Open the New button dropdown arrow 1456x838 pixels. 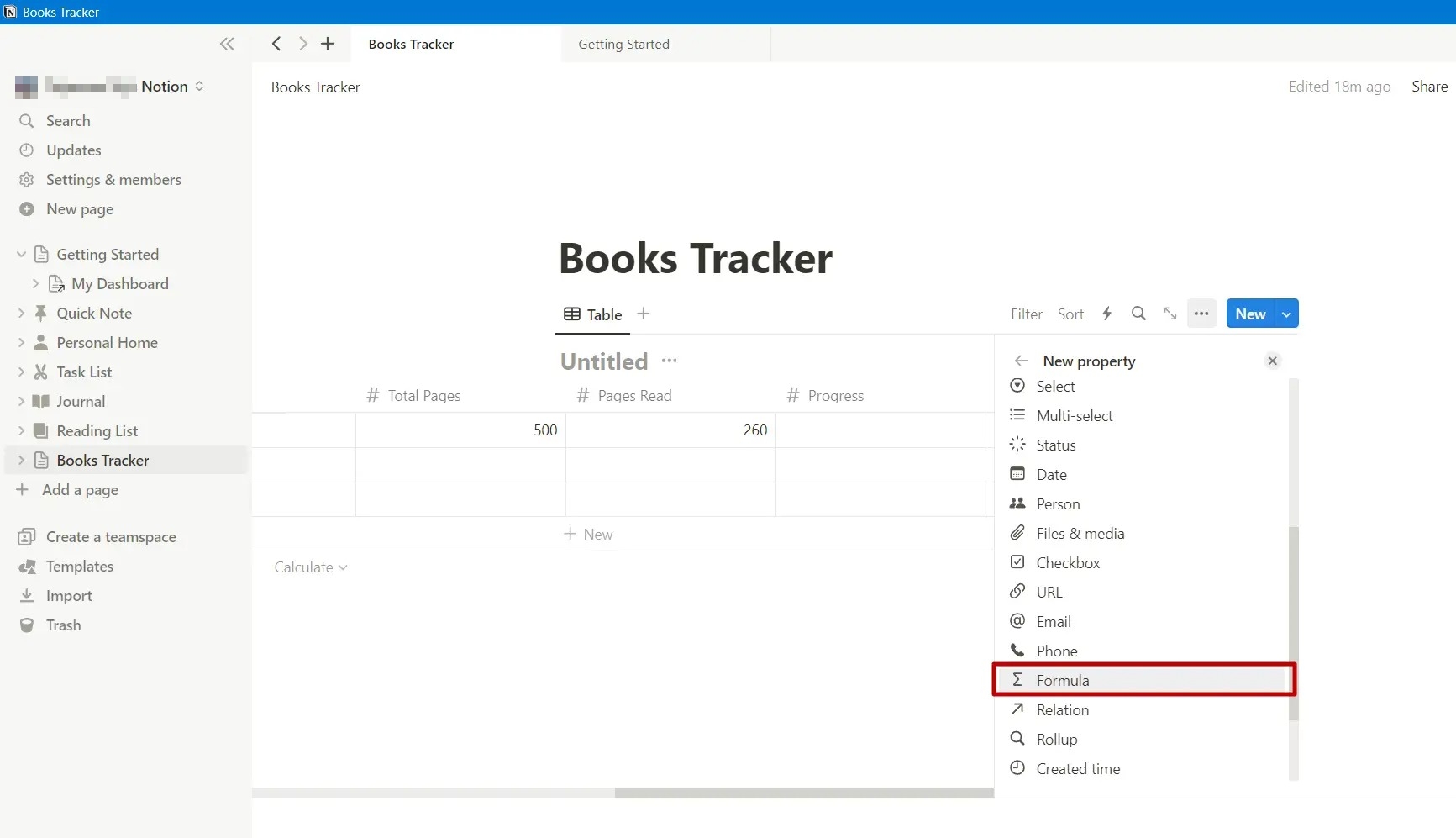click(x=1285, y=314)
